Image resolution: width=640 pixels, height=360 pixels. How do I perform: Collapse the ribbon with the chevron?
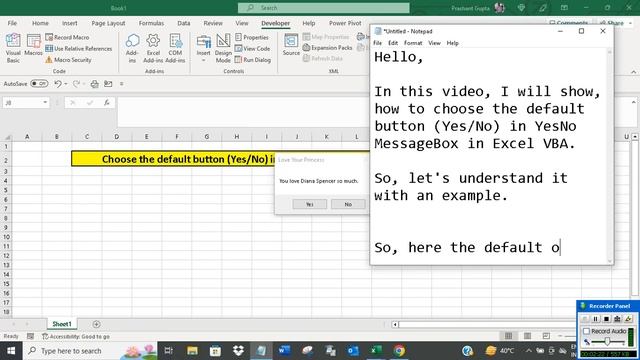coord(633,72)
